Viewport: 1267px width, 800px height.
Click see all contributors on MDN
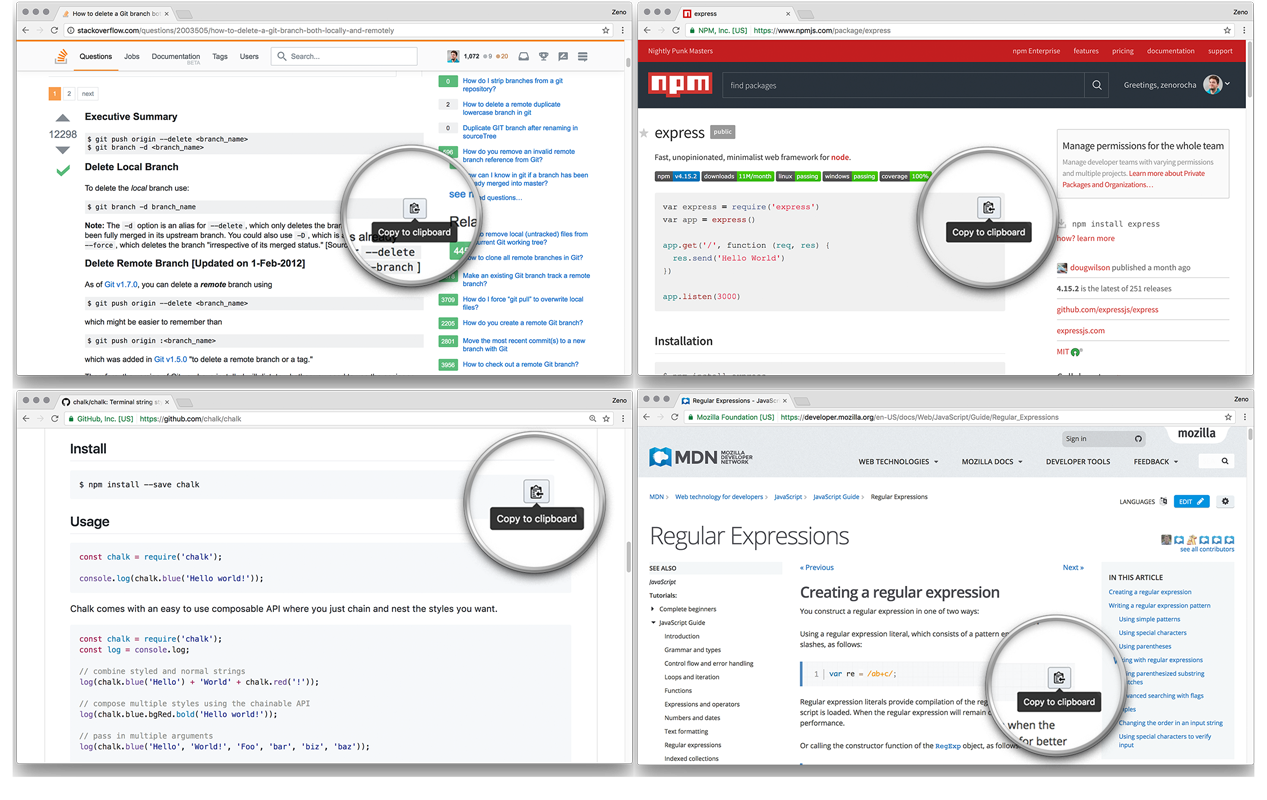coord(1207,549)
